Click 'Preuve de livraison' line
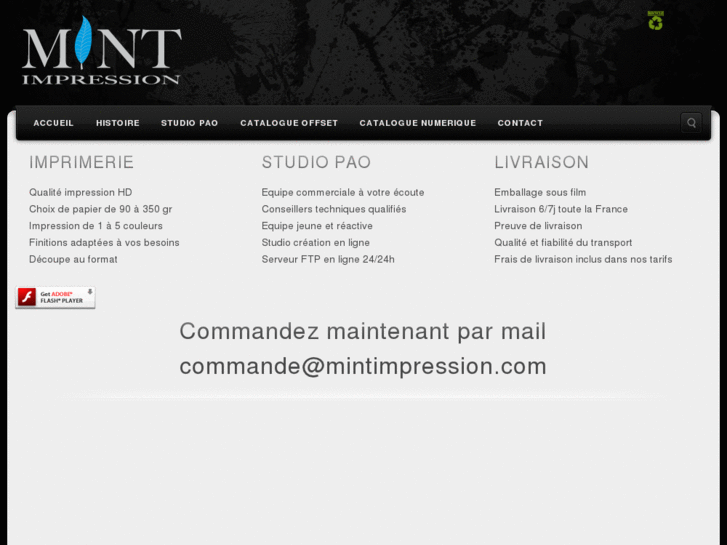This screenshot has height=545, width=727. 538,226
